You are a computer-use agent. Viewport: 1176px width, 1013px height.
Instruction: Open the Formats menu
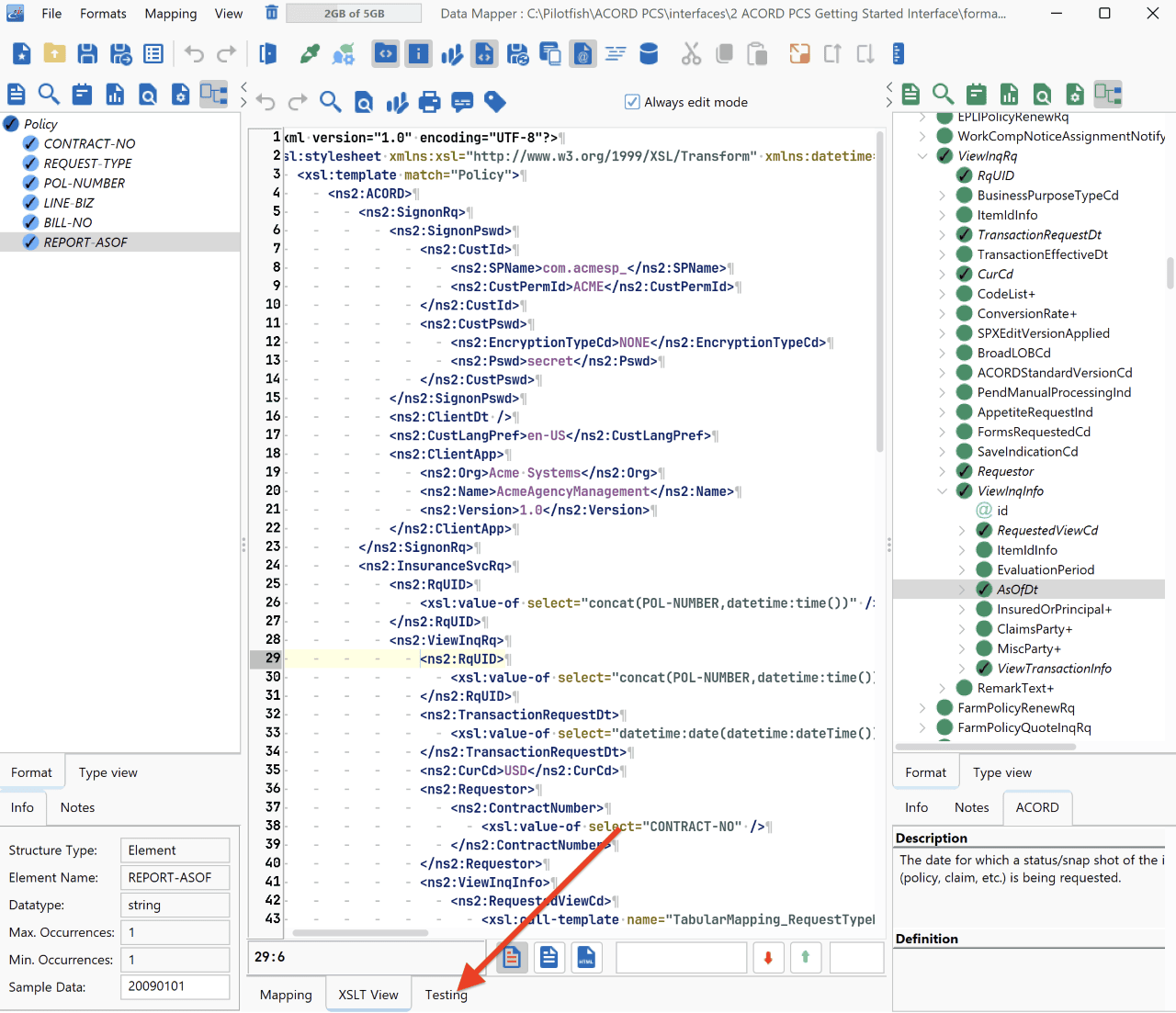pos(103,14)
